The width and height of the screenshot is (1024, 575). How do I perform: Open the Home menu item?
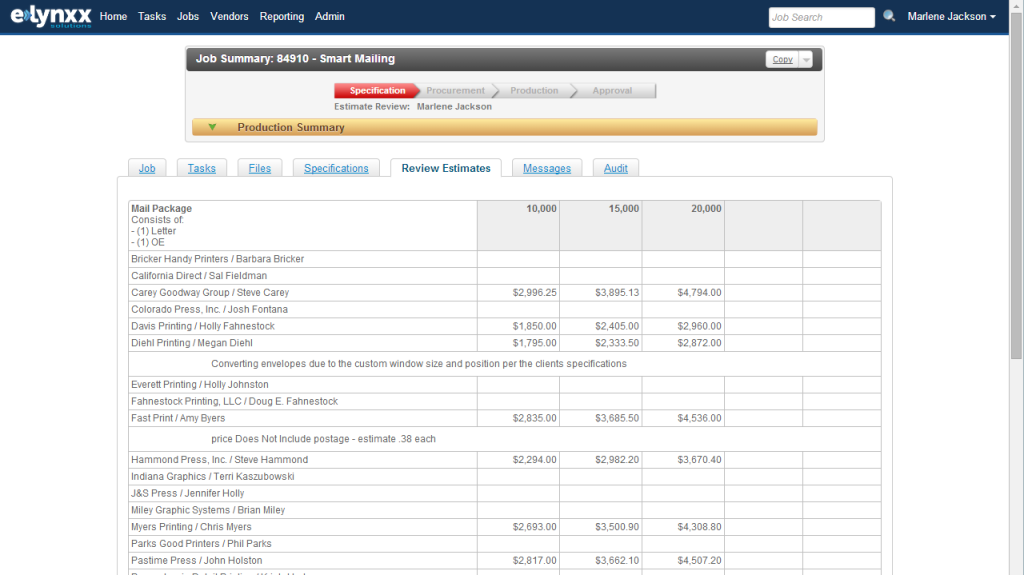pyautogui.click(x=113, y=17)
